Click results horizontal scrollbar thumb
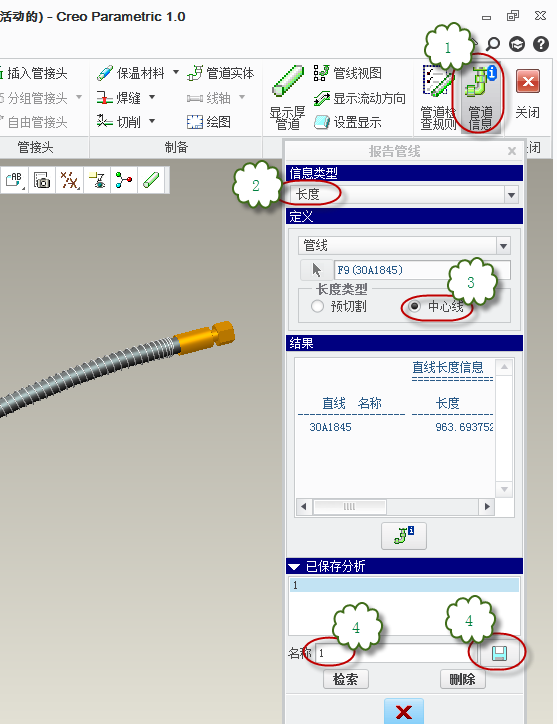 point(350,507)
